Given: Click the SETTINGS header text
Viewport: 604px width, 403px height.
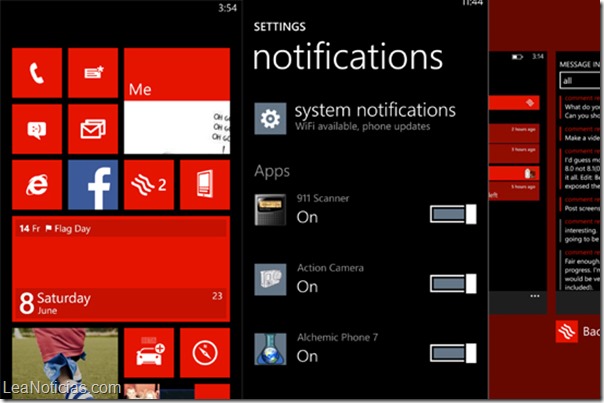Looking at the screenshot, I should (x=280, y=27).
